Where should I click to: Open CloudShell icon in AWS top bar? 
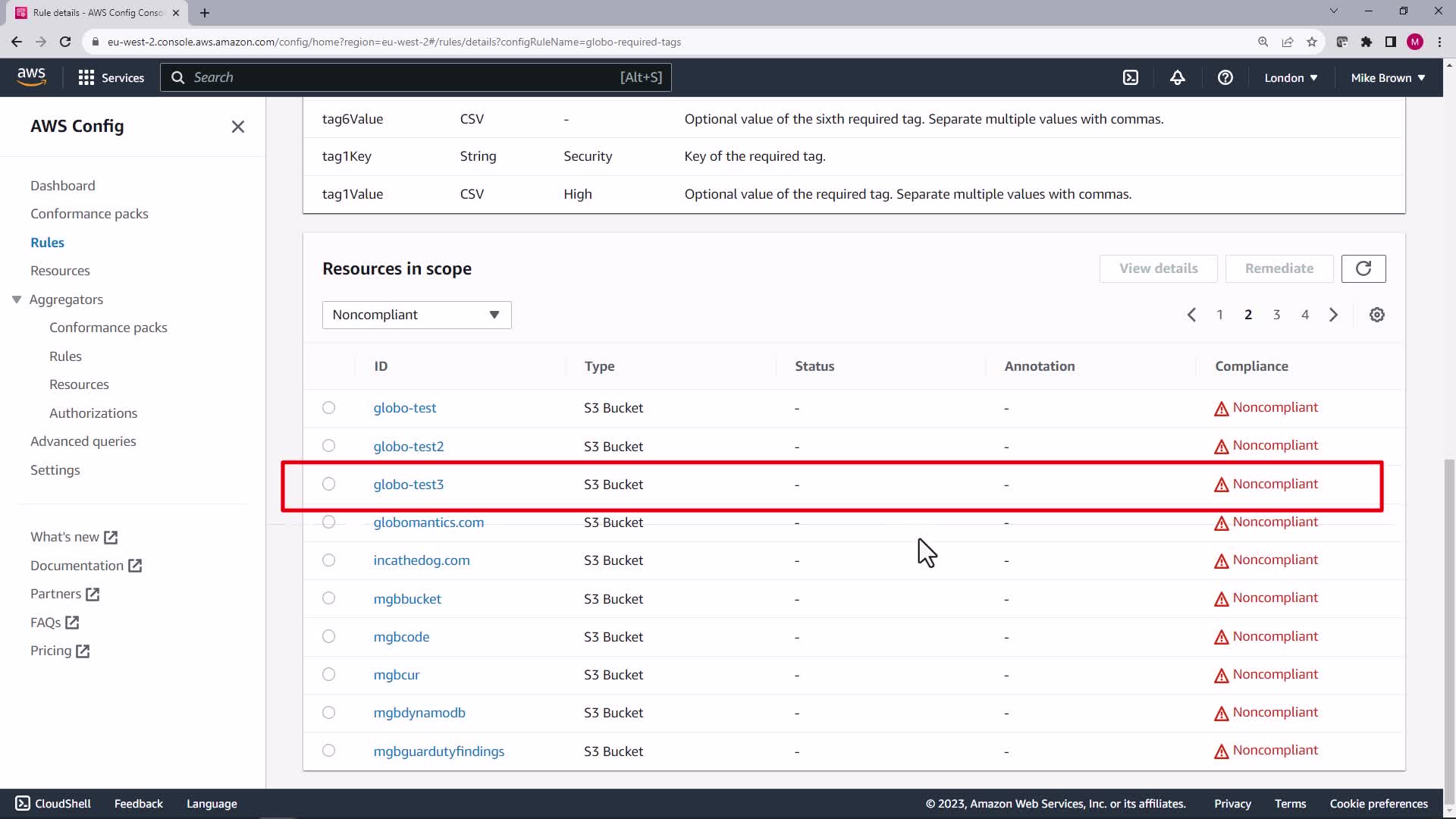[1130, 77]
